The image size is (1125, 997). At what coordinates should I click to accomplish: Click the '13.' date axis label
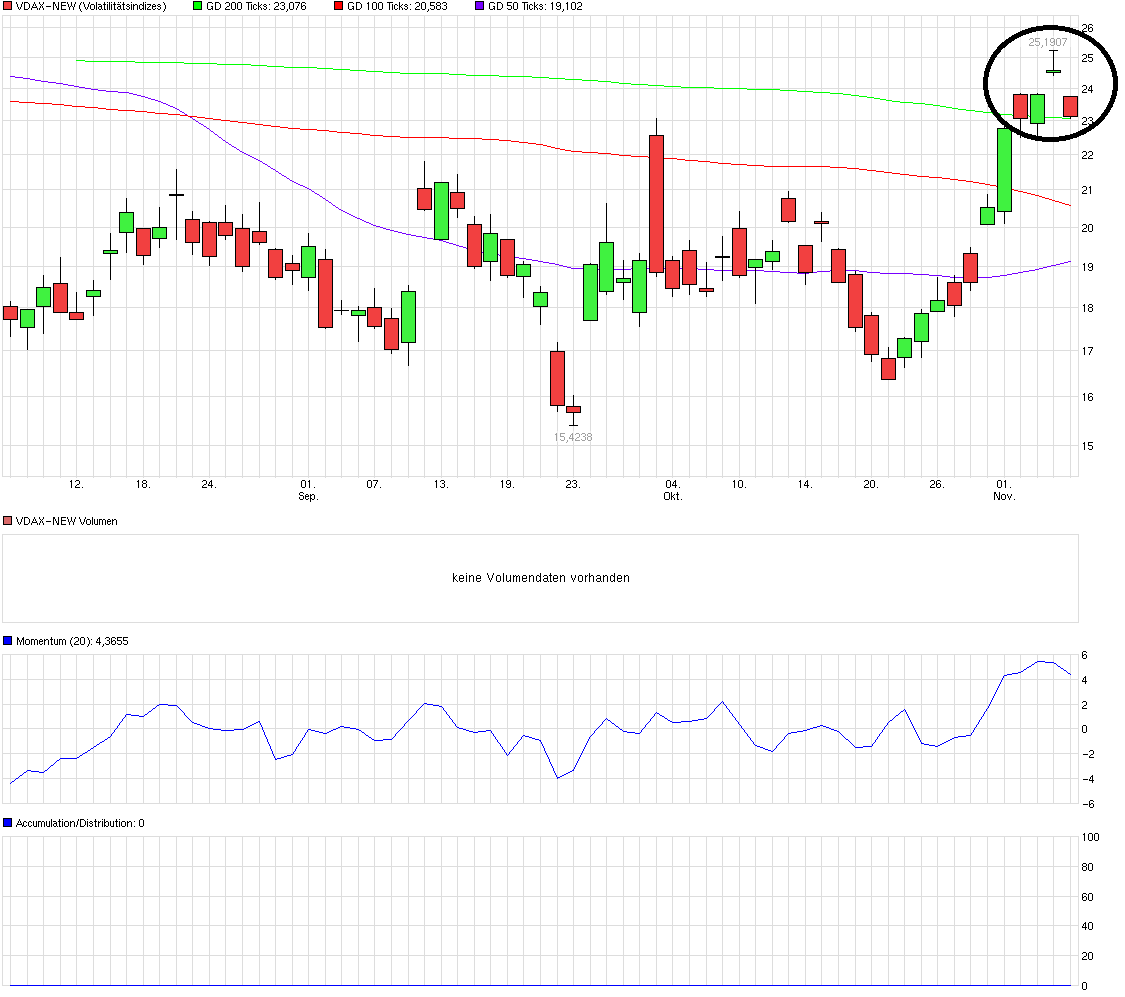coord(441,484)
